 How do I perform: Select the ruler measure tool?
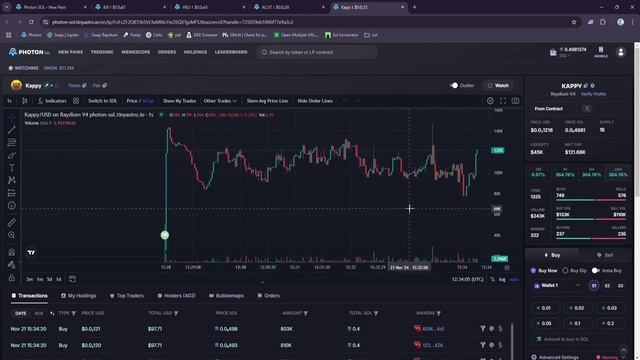pyautogui.click(x=11, y=222)
